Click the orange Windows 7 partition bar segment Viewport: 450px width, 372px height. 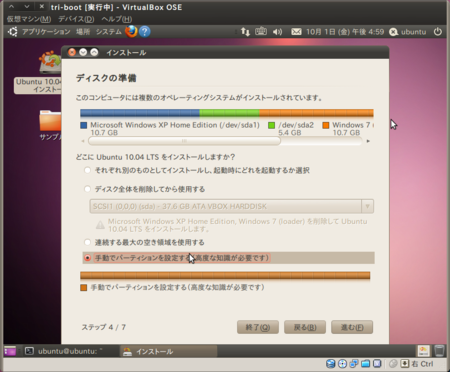(316, 113)
